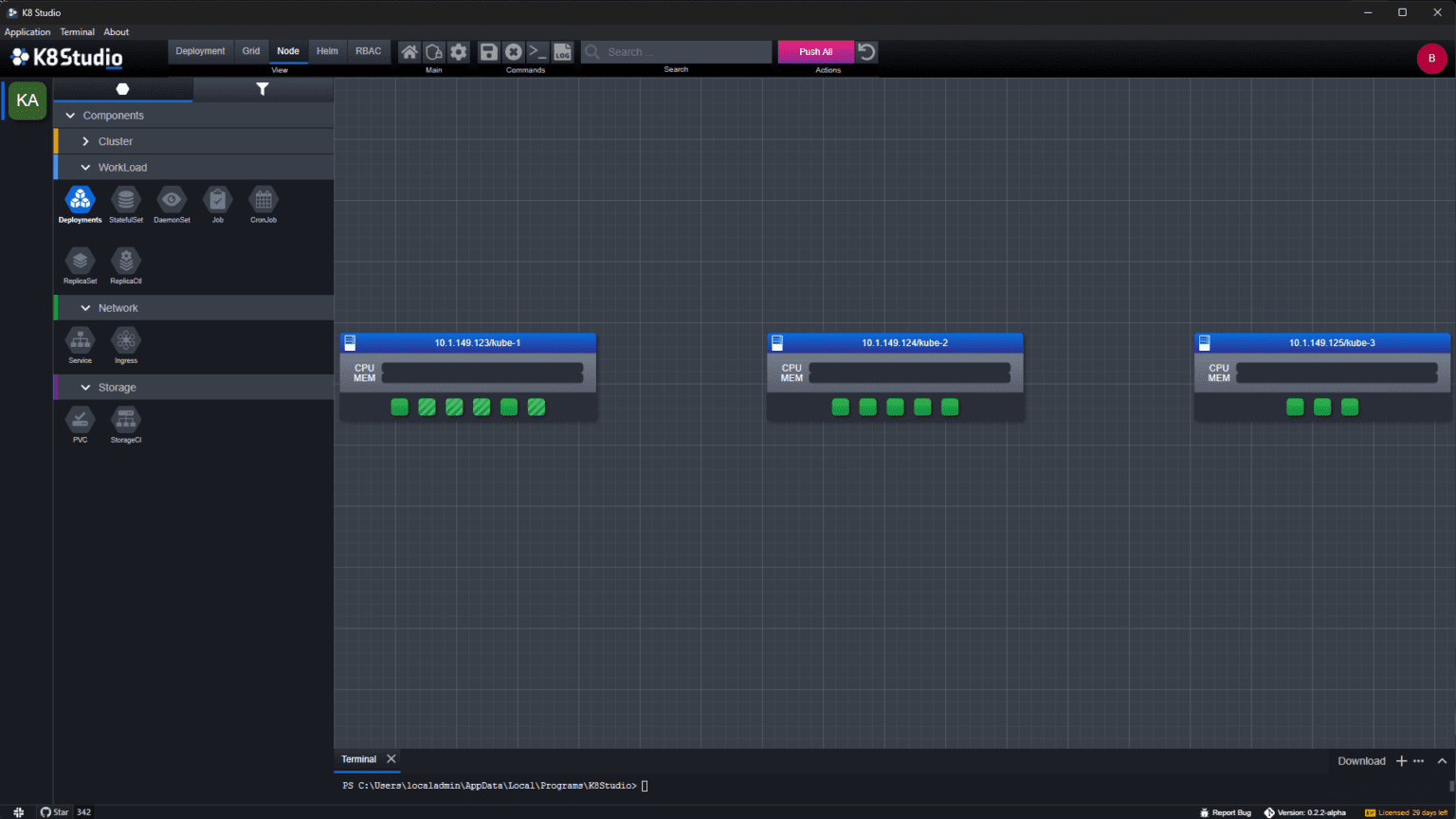Select the CronJob workload icon
The image size is (1456, 819).
click(263, 199)
